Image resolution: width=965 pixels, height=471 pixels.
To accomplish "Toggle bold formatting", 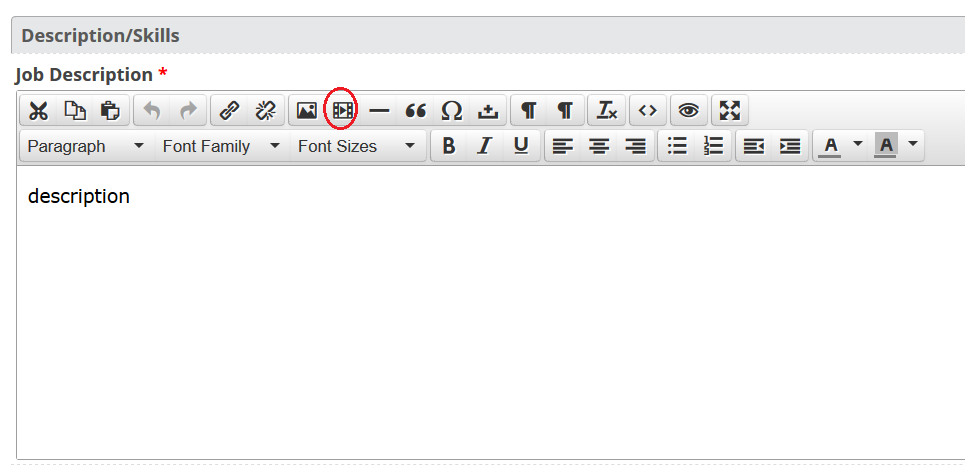I will click(x=449, y=146).
